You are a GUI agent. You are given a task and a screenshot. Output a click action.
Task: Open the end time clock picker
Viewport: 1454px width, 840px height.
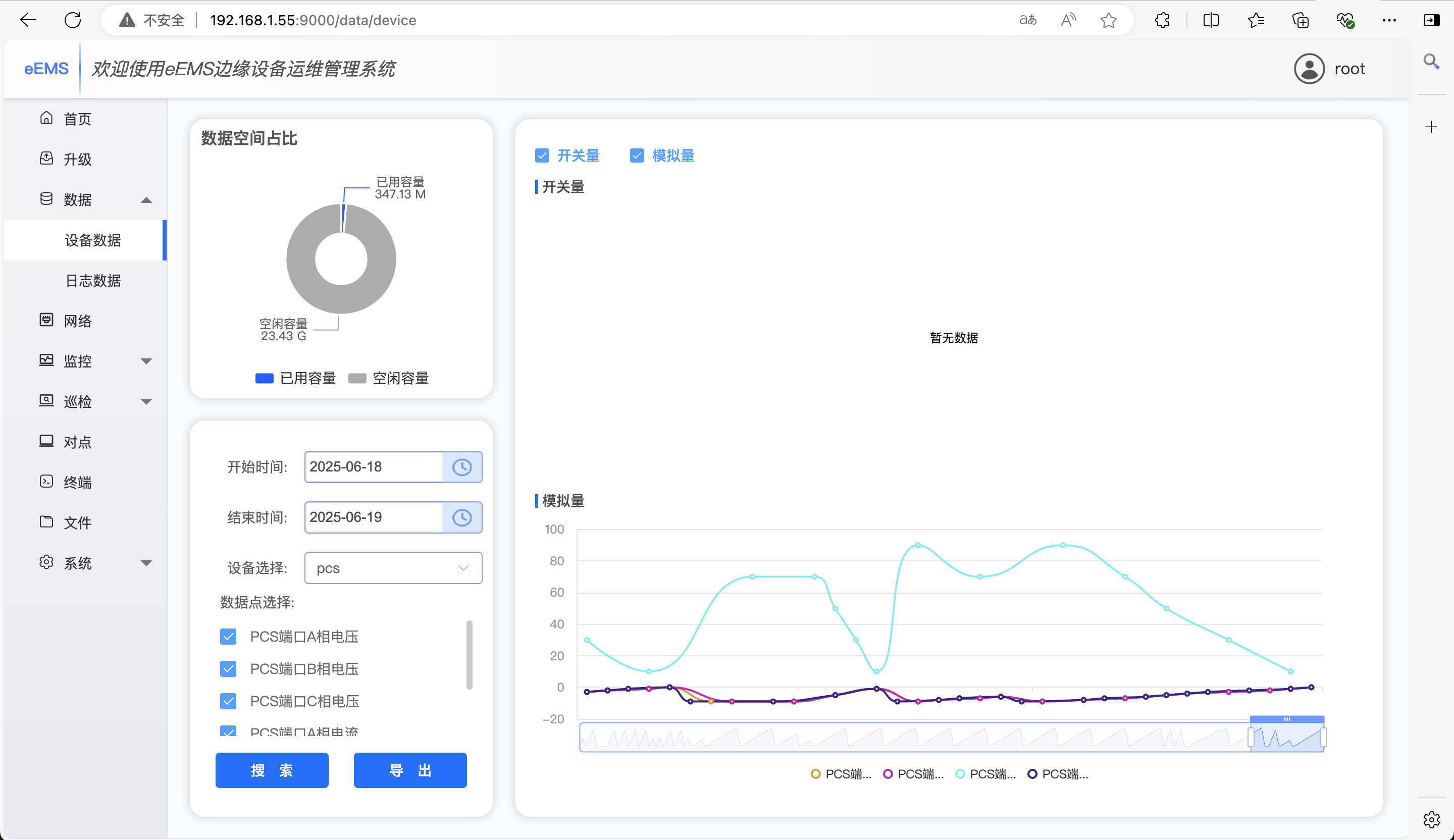tap(461, 517)
